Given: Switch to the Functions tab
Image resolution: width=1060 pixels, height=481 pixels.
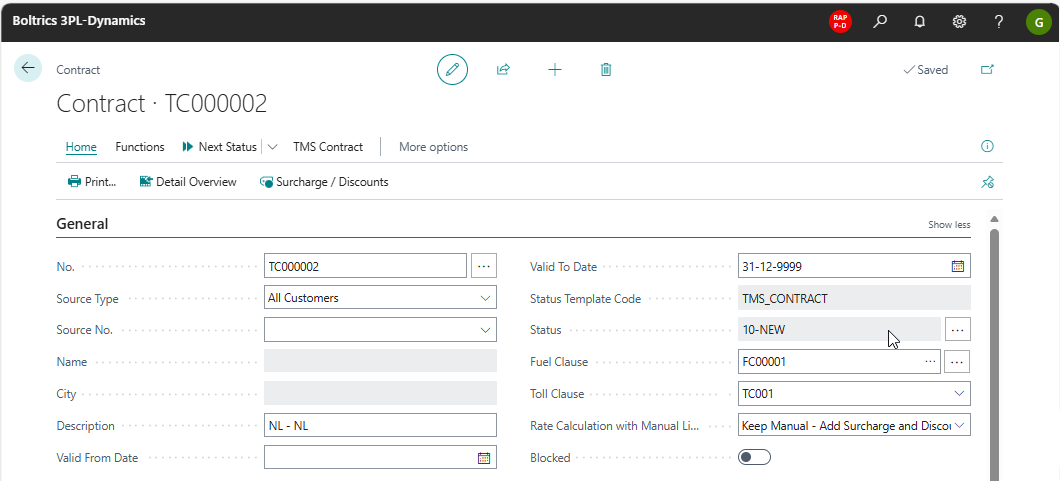Looking at the screenshot, I should tap(140, 147).
